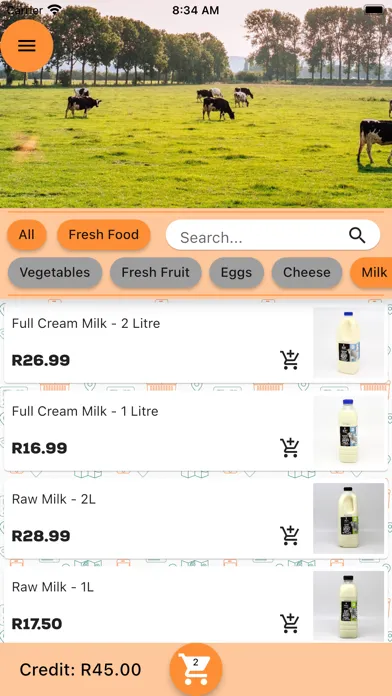
Task: Add Raw Milk 1L to cart
Action: pos(289,624)
